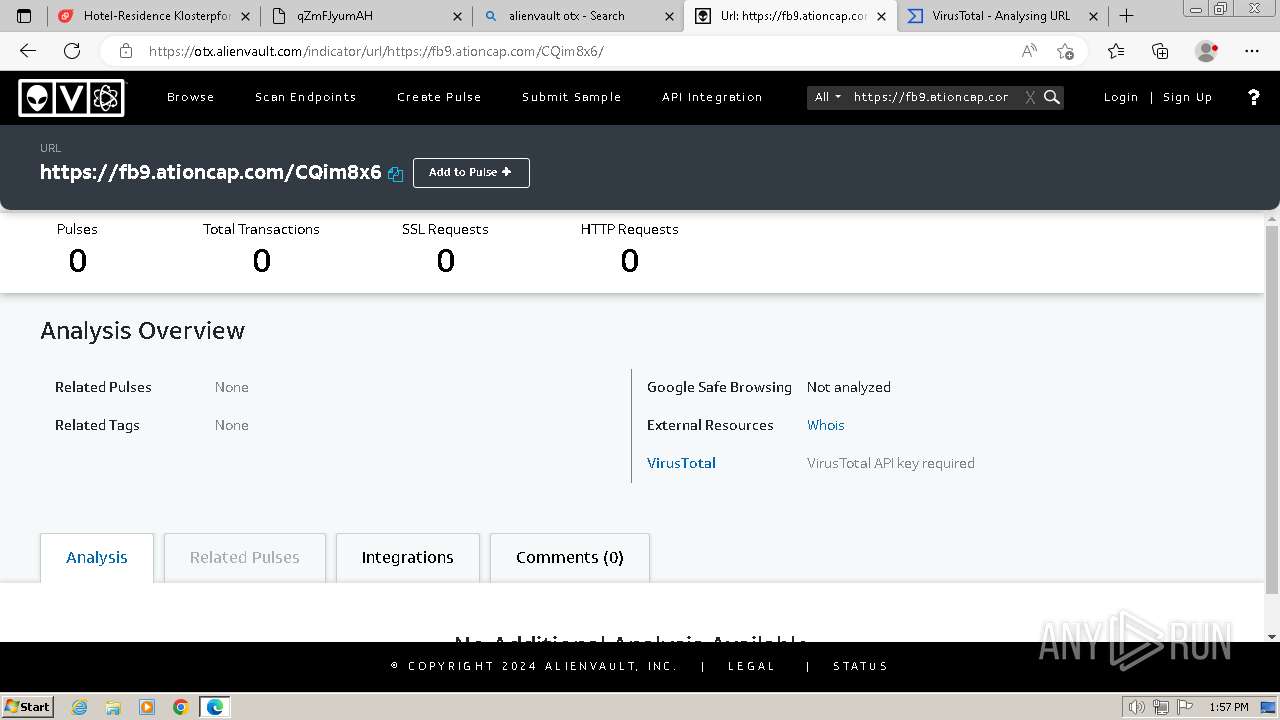The image size is (1280, 720).
Task: Open Edge settings and more menu
Action: (1252, 51)
